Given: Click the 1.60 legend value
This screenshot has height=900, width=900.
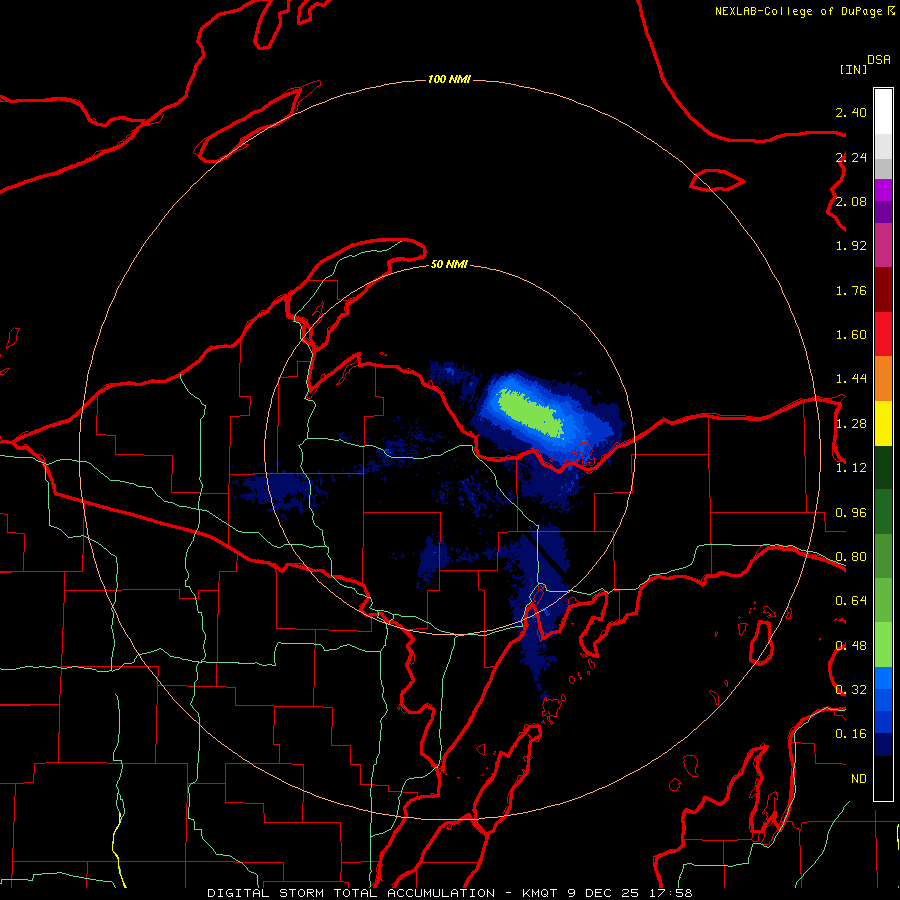Looking at the screenshot, I should (x=851, y=335).
